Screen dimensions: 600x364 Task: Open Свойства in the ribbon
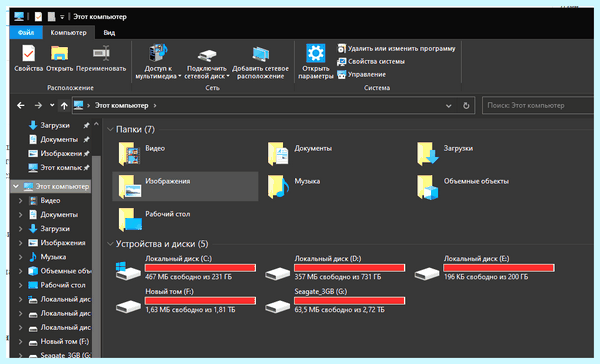(28, 58)
